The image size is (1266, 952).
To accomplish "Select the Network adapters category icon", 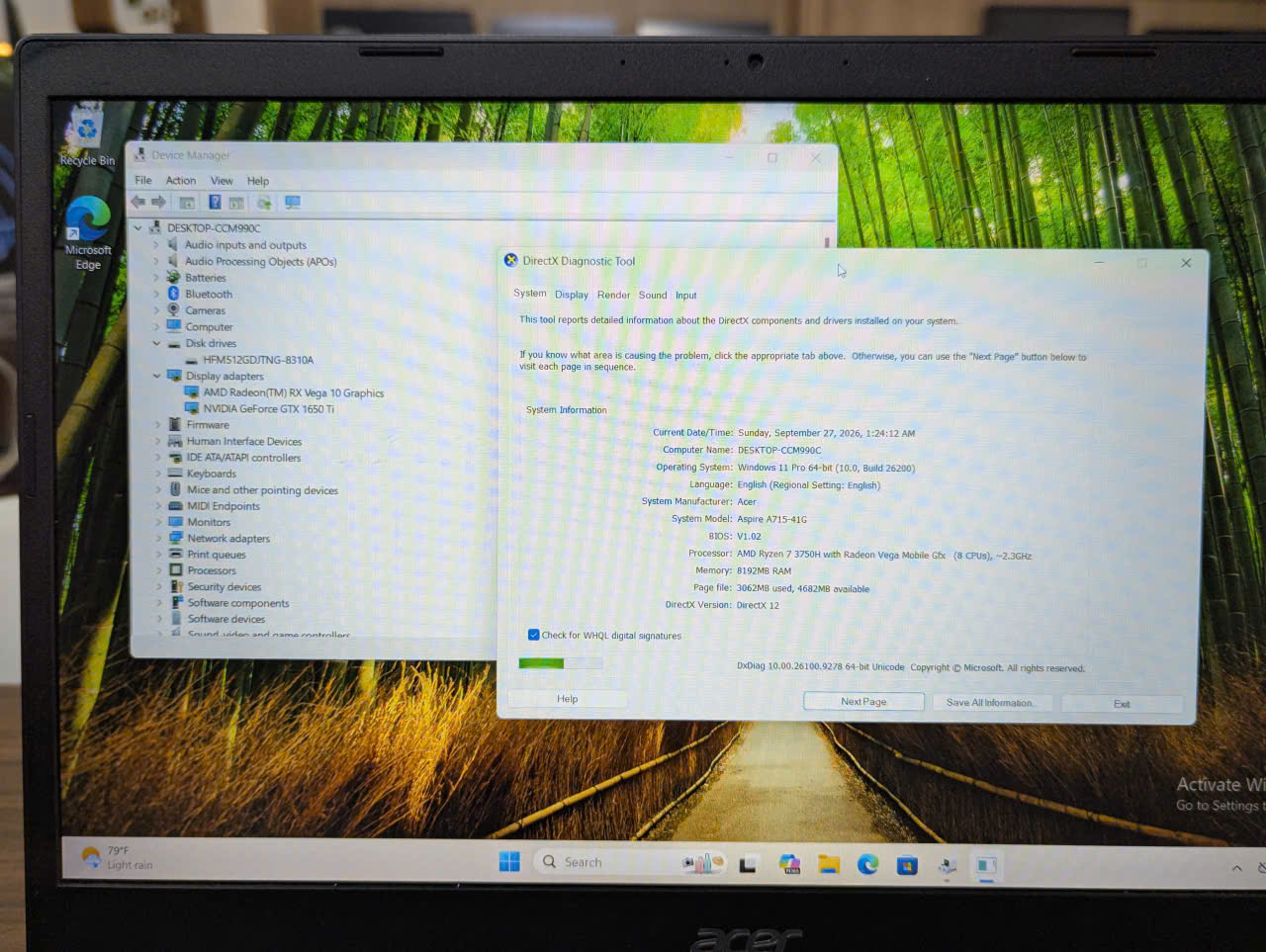I will (176, 538).
